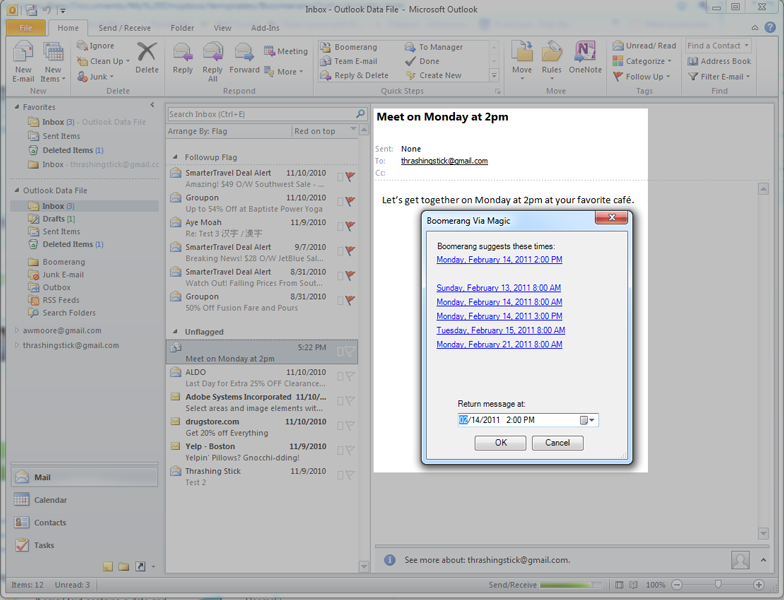Run the Team E-mail quick step
Screen dimensions: 784x600
tap(349, 61)
